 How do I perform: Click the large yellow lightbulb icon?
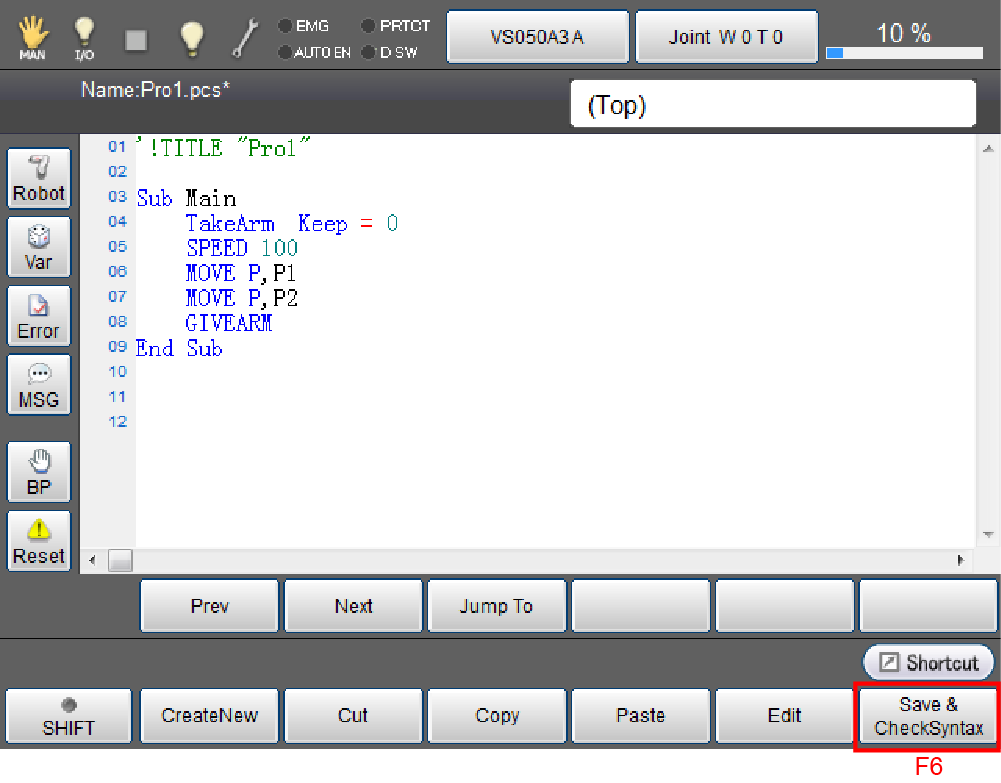(x=191, y=38)
